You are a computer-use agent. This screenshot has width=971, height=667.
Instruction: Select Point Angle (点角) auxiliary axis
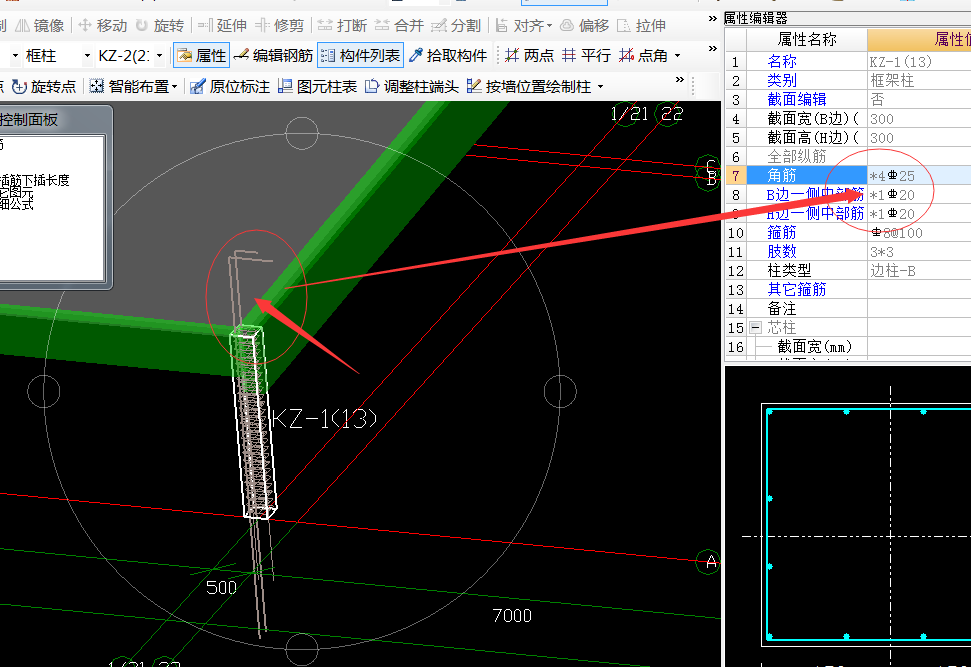[x=643, y=56]
